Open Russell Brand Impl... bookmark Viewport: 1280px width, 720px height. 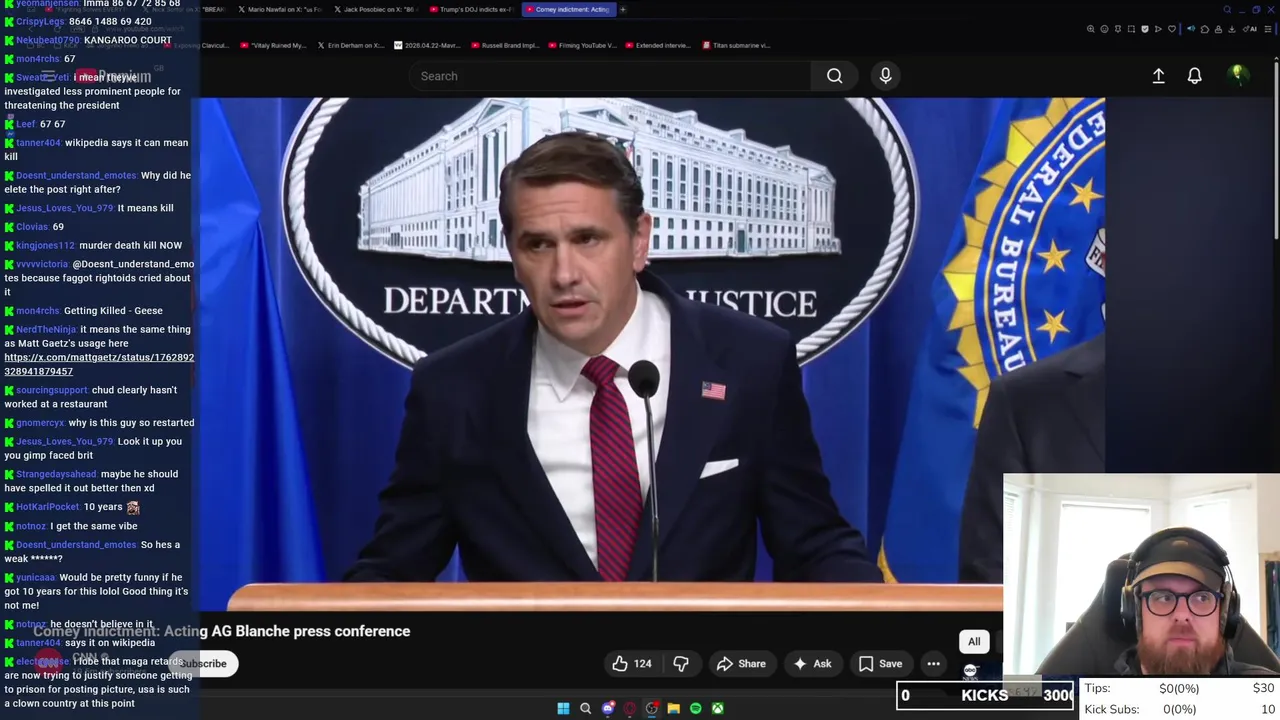505,45
